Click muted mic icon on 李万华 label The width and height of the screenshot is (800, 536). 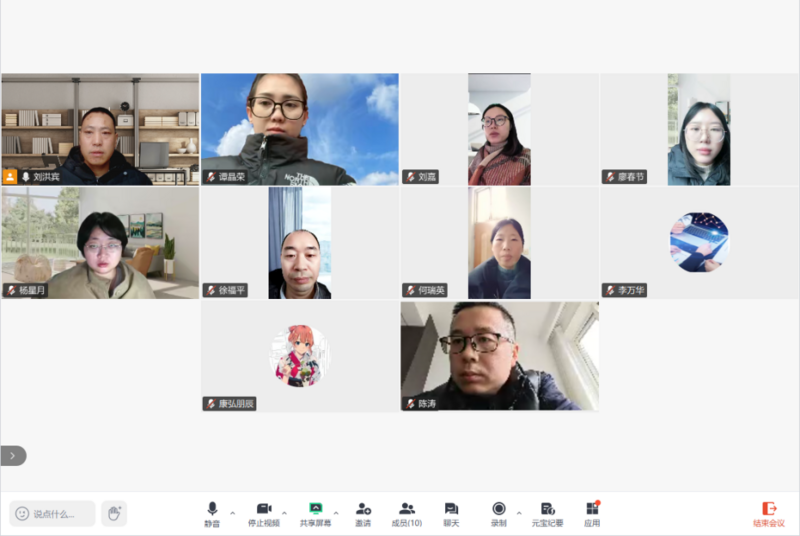coord(610,291)
